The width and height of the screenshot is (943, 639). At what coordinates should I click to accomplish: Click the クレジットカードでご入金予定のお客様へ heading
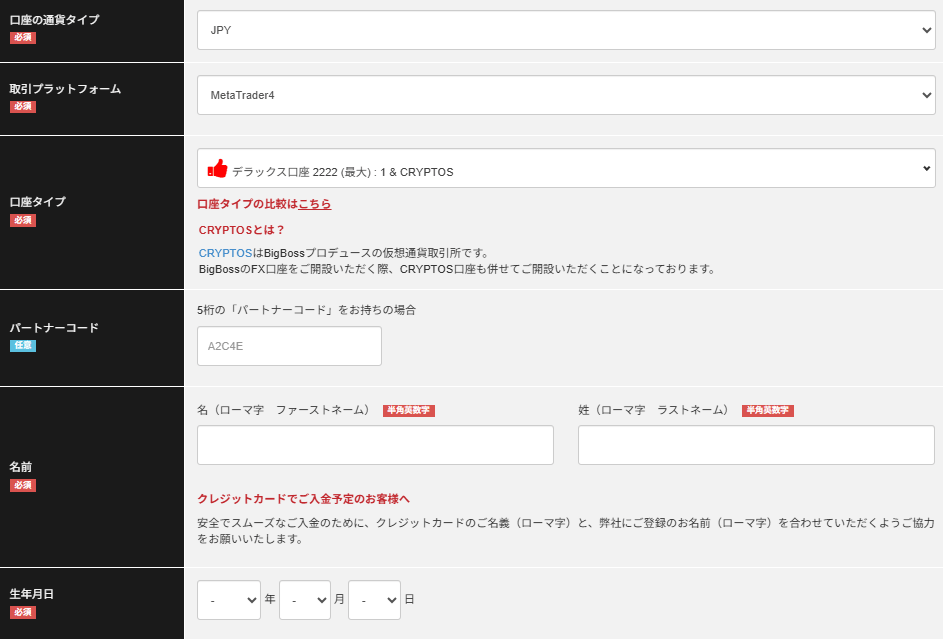[304, 499]
